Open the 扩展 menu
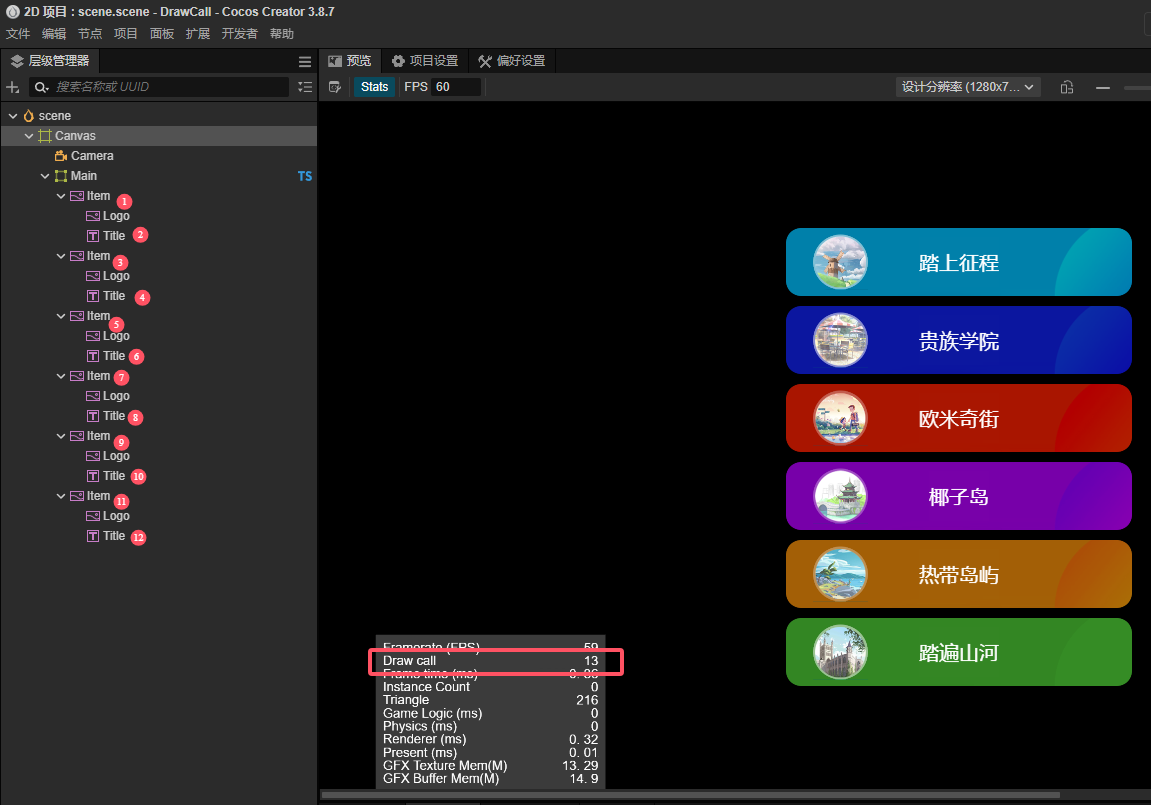The height and width of the screenshot is (805, 1151). 197,34
